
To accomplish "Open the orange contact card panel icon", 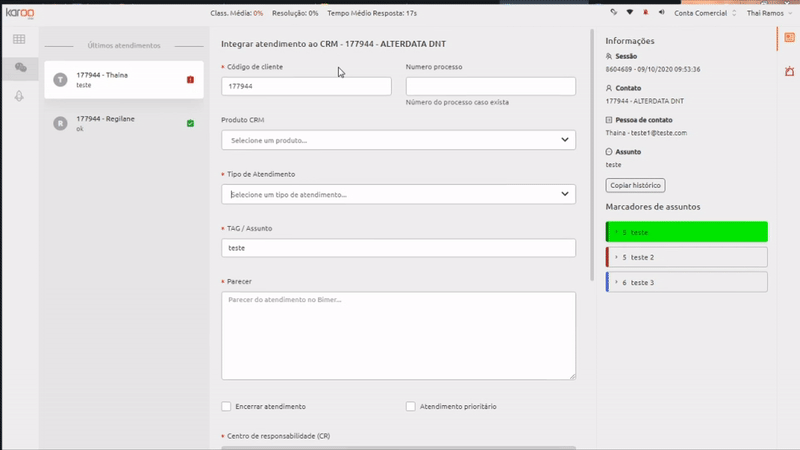I will (789, 38).
